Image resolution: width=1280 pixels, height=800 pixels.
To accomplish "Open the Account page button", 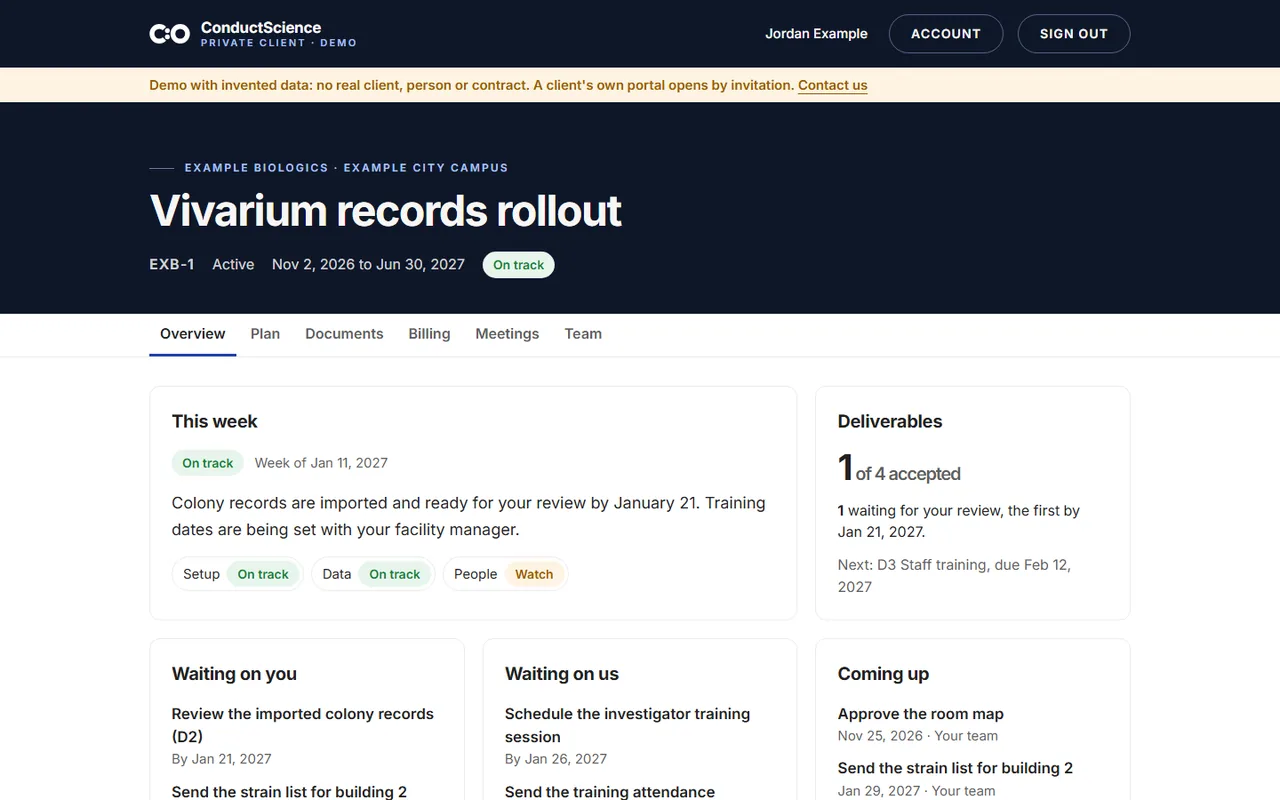I will 945,34.
